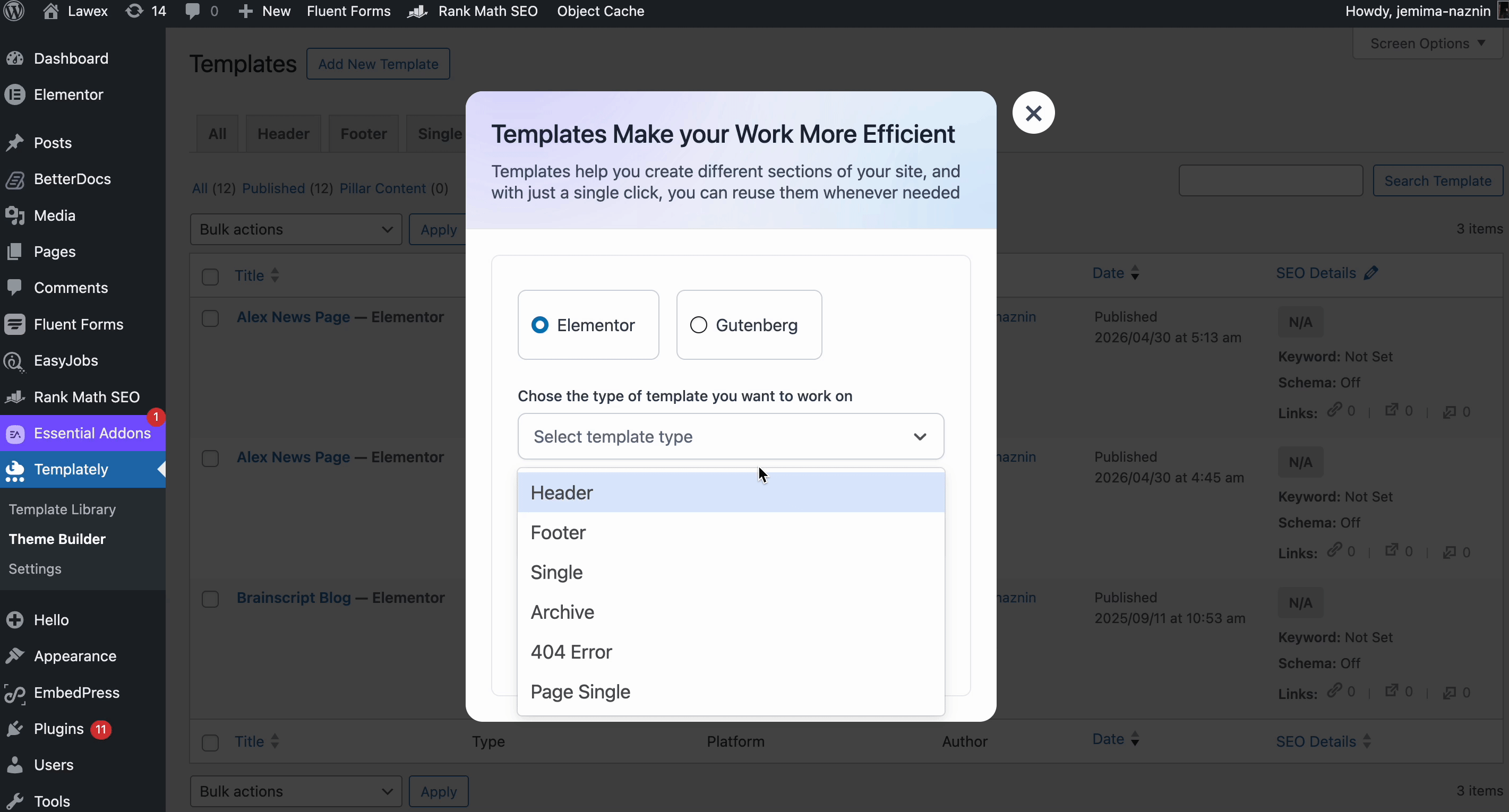Open Templately Settings submenu item
The height and width of the screenshot is (812, 1509).
(x=35, y=569)
